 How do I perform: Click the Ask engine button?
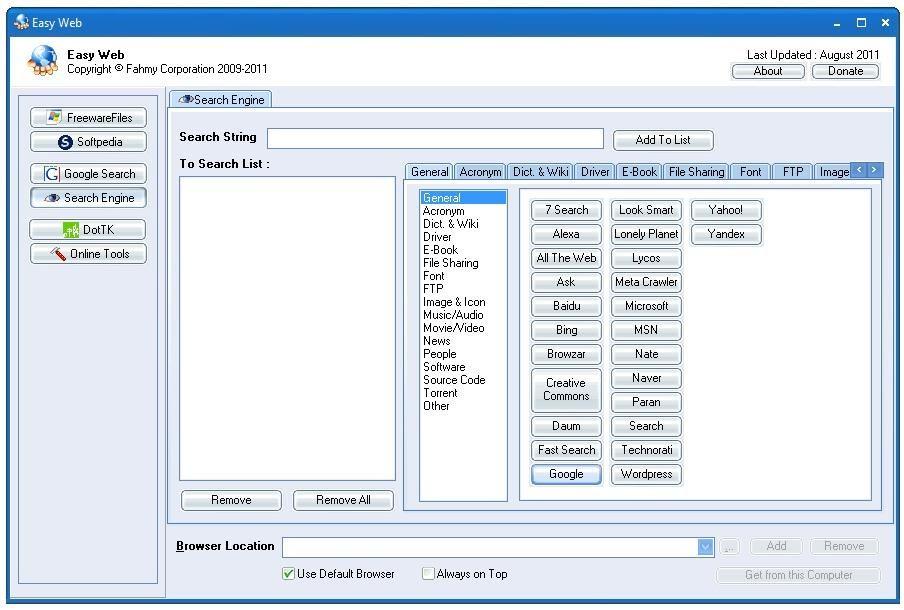tap(566, 282)
